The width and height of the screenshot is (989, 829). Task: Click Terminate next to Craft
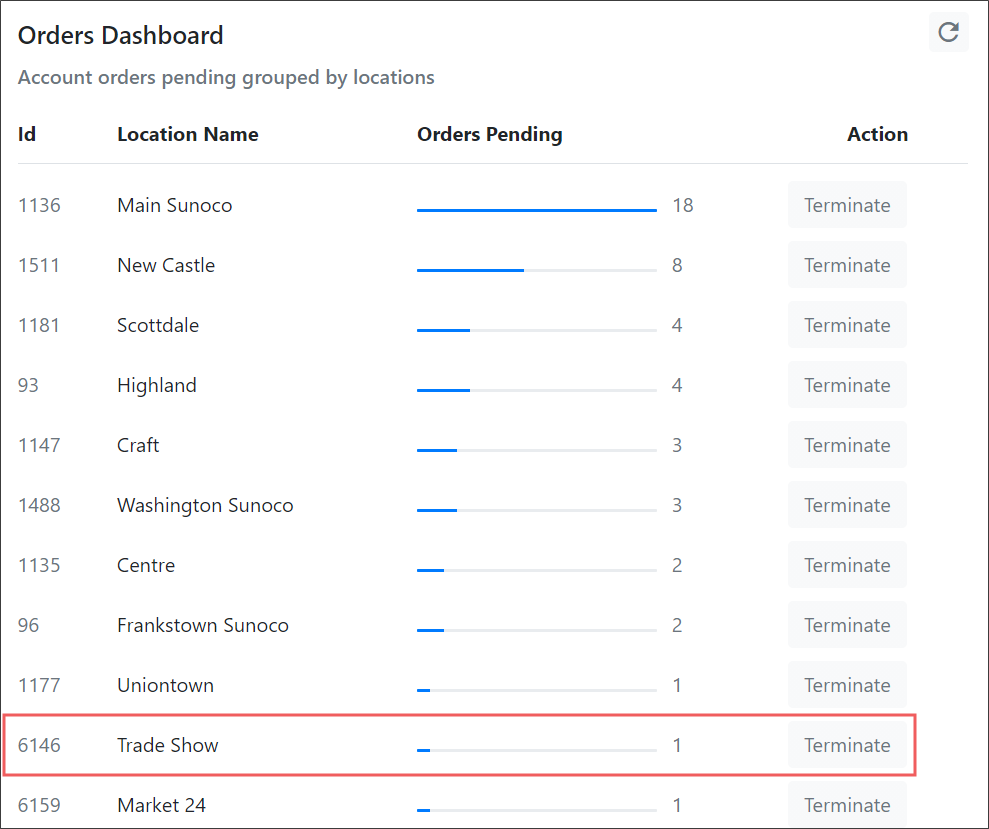[847, 445]
